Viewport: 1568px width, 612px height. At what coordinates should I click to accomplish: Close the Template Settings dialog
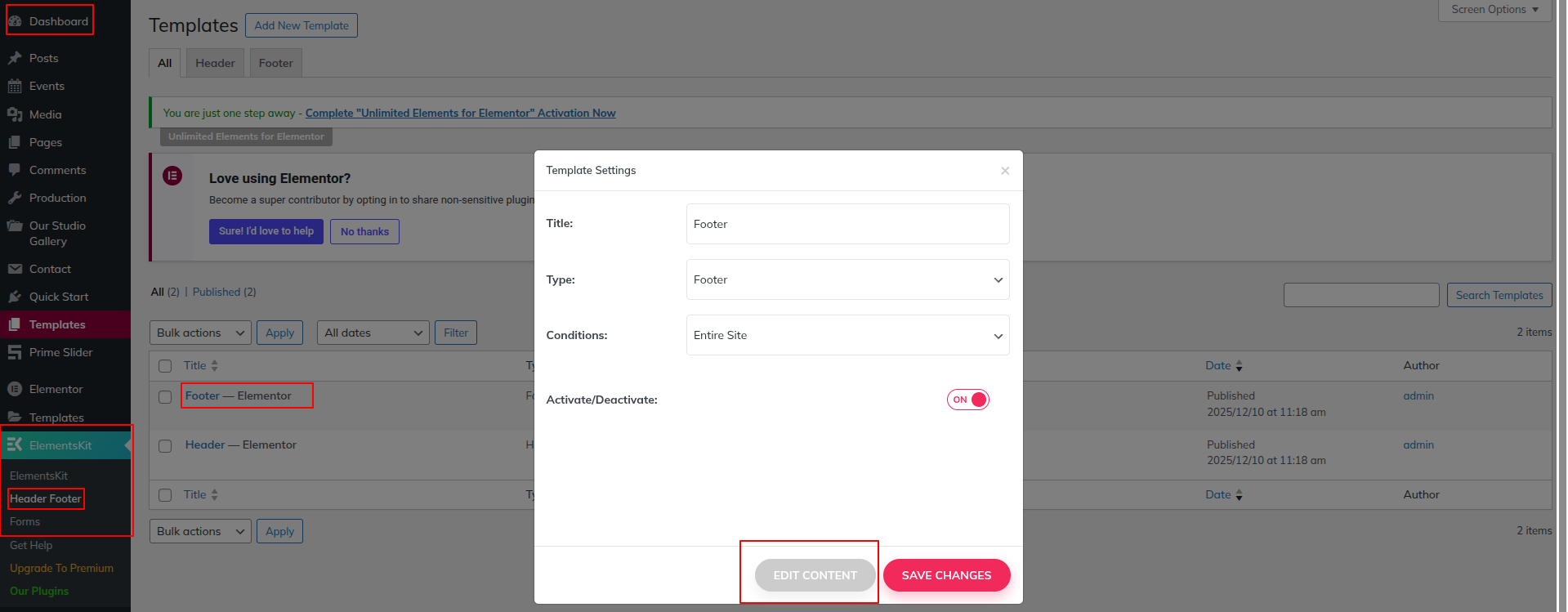[x=1005, y=171]
